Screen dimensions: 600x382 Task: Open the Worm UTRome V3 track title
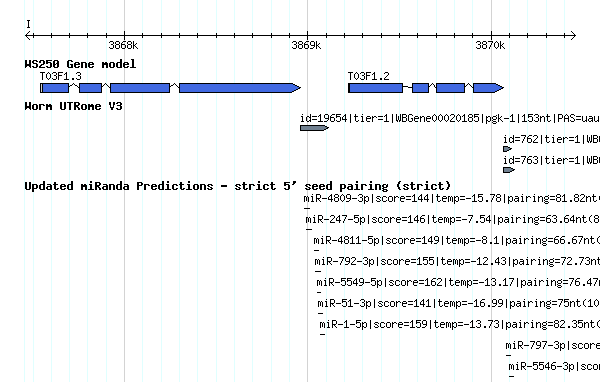[73, 106]
